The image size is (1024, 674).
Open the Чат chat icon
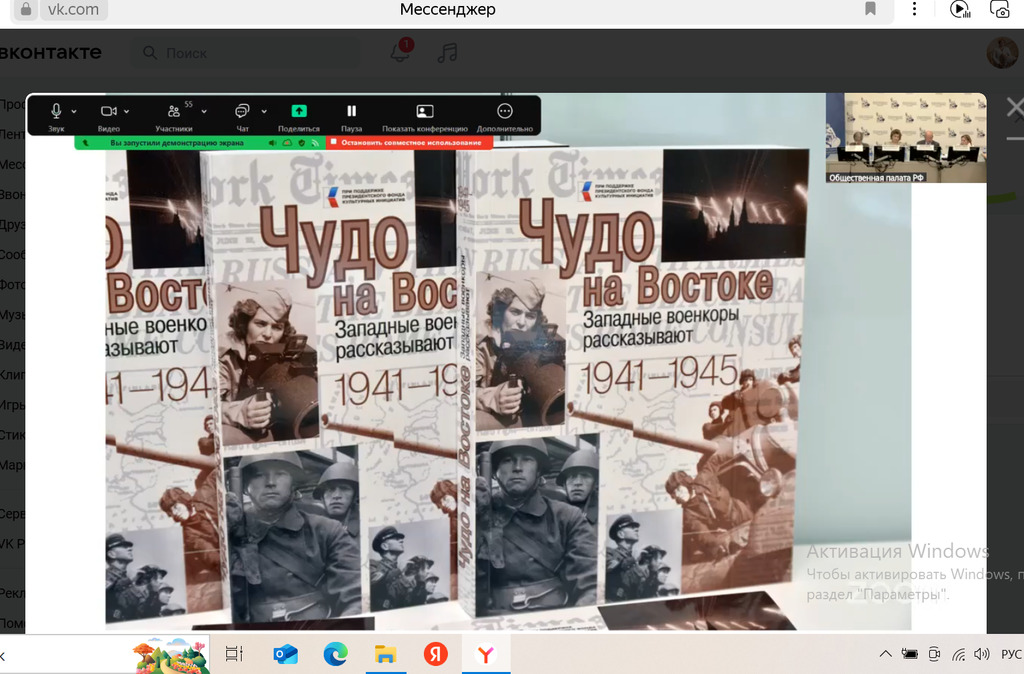[242, 112]
